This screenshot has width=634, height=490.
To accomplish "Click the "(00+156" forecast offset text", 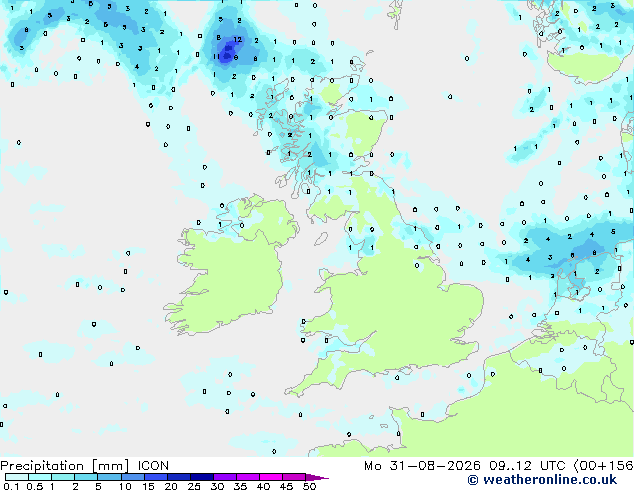I will 603,466.
